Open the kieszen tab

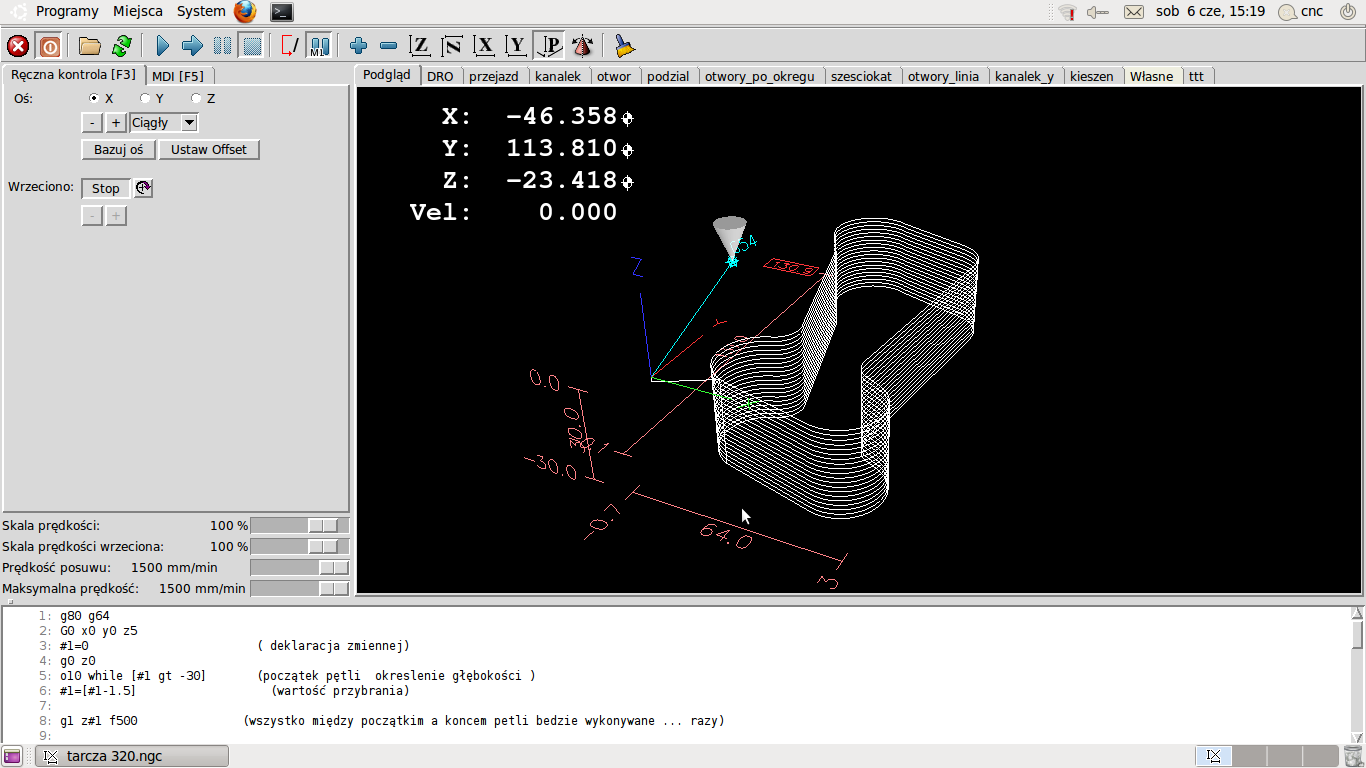click(1092, 76)
